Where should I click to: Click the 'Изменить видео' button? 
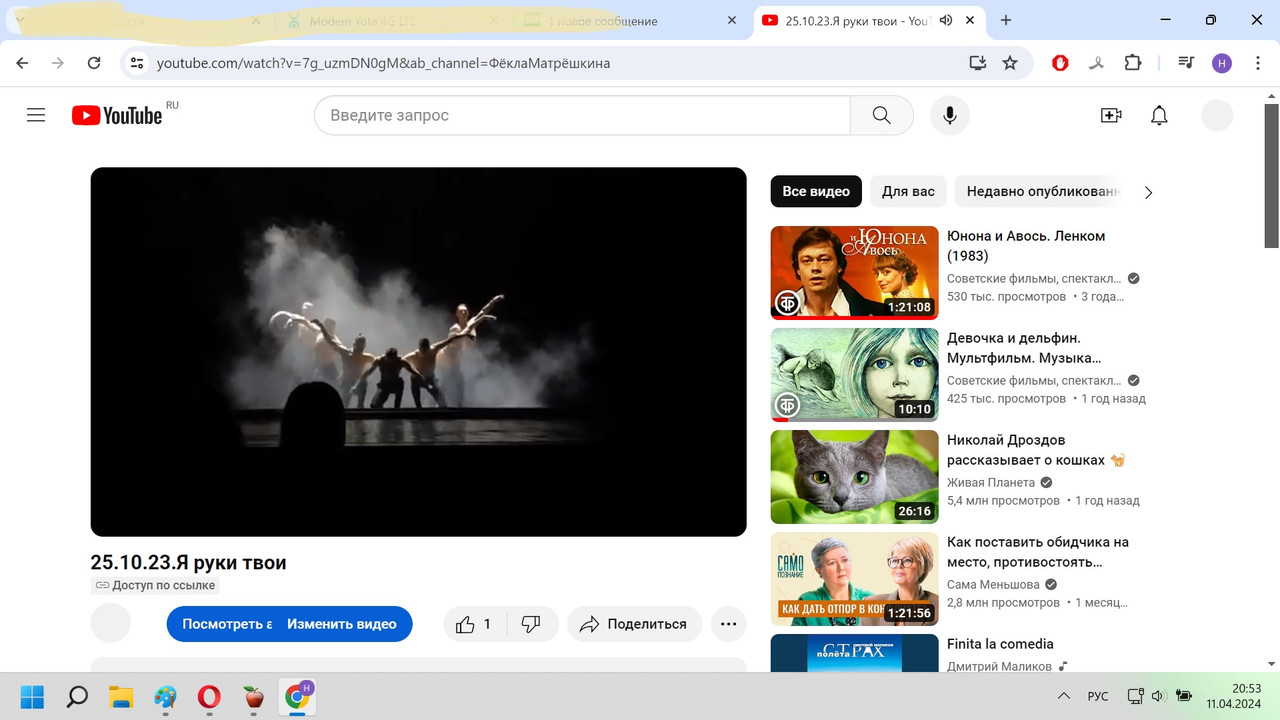pos(342,624)
